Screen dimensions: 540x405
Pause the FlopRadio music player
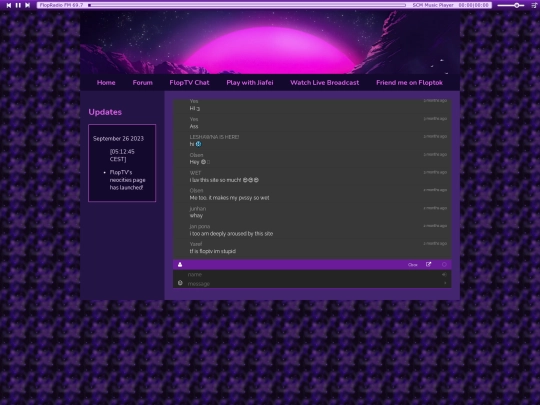pos(18,5)
